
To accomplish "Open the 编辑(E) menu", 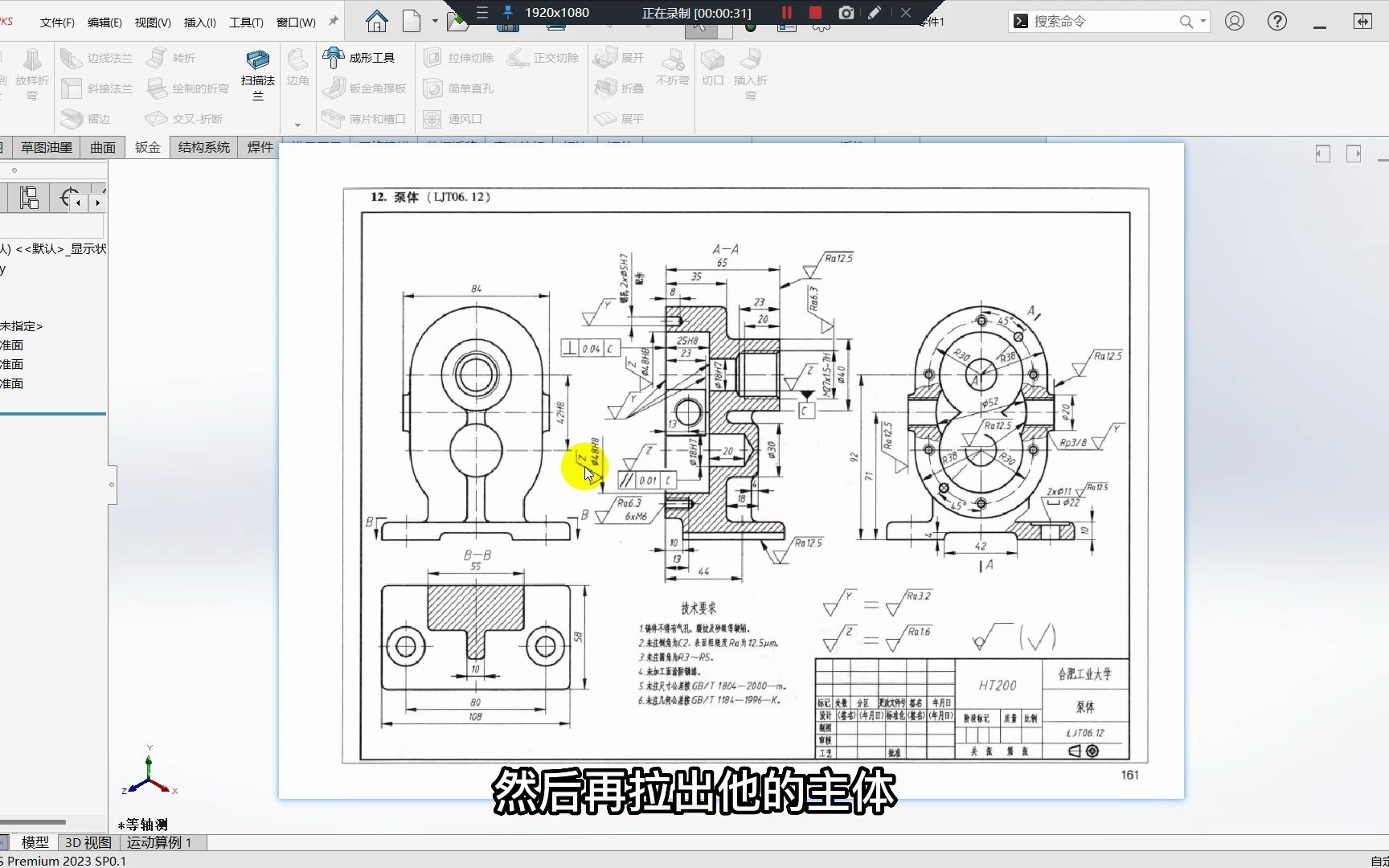I will coord(104,23).
